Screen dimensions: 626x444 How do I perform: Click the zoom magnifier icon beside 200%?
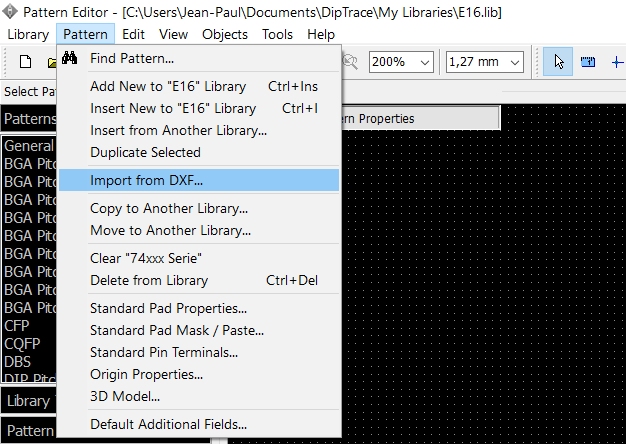tap(351, 62)
